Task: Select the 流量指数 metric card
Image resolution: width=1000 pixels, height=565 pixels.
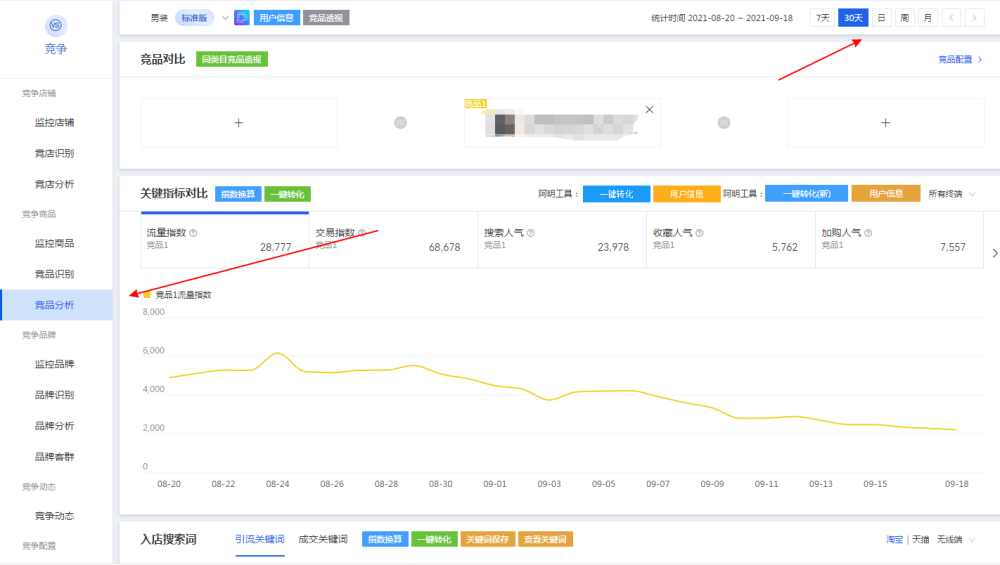Action: coord(225,240)
